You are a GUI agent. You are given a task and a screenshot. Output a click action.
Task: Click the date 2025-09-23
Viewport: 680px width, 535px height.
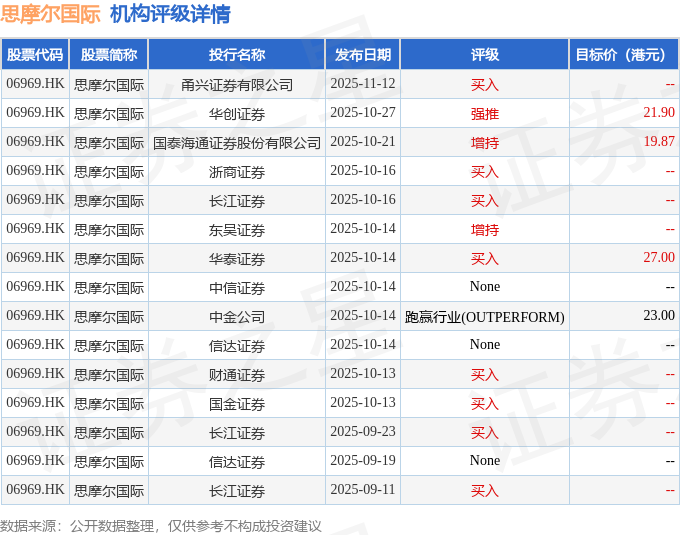(363, 431)
